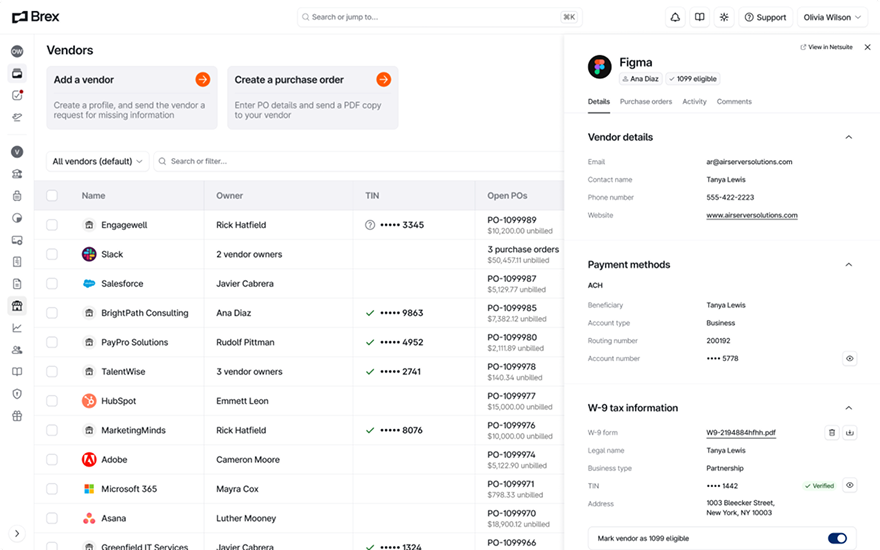880x550 pixels.
Task: Collapse W-9 tax information section
Action: 849,408
